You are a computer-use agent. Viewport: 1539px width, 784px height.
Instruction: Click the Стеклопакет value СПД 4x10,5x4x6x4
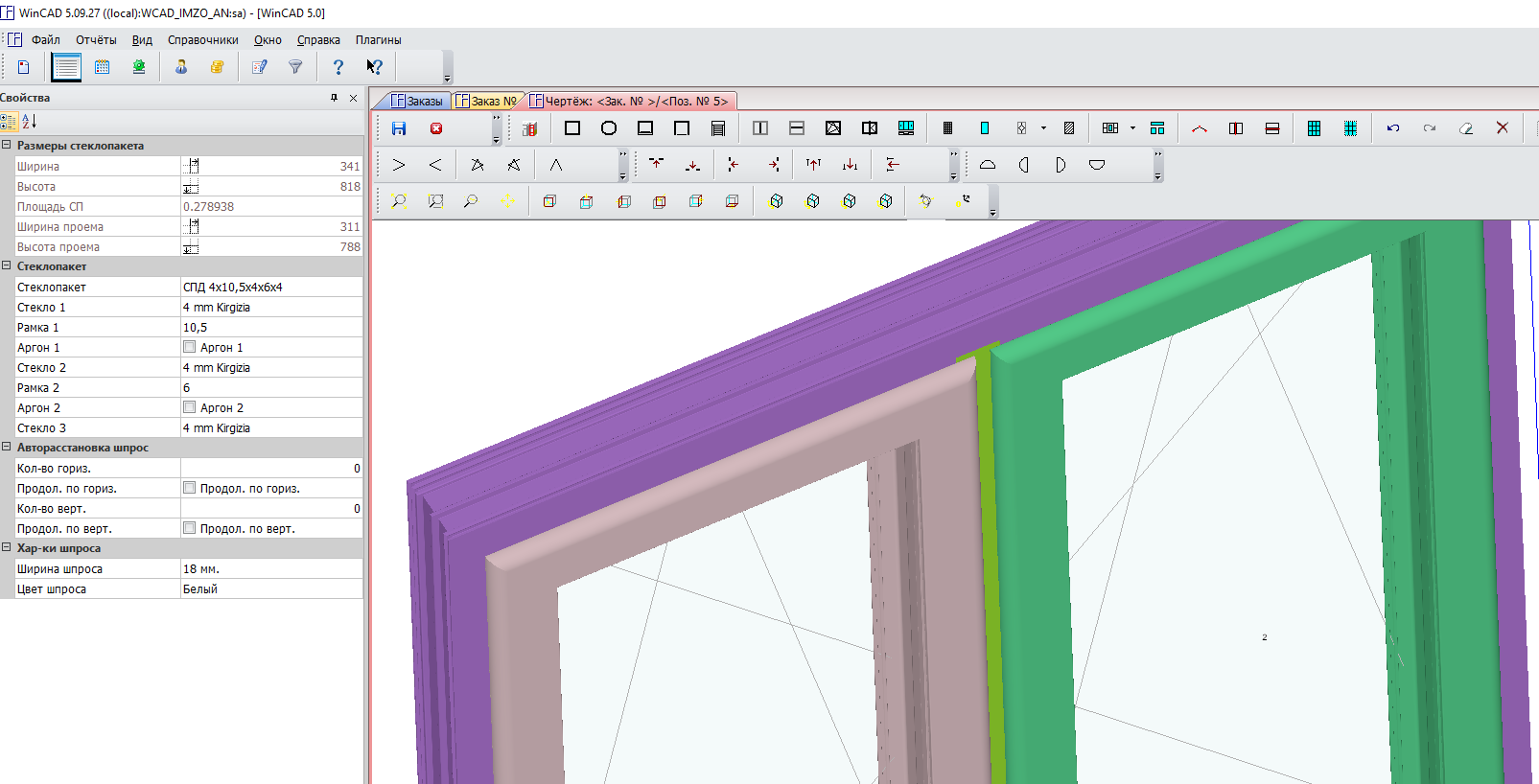pos(271,287)
